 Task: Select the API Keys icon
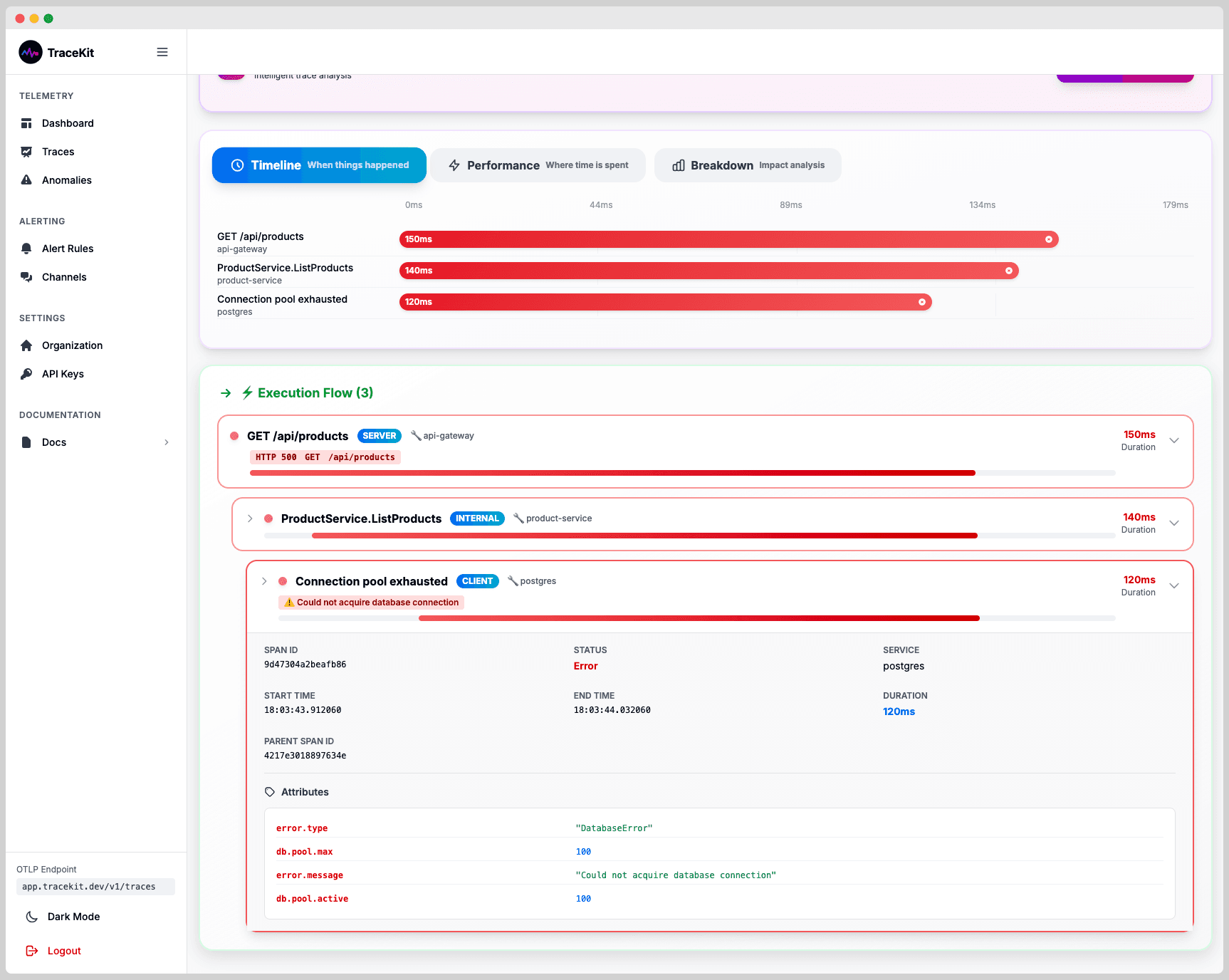[26, 373]
